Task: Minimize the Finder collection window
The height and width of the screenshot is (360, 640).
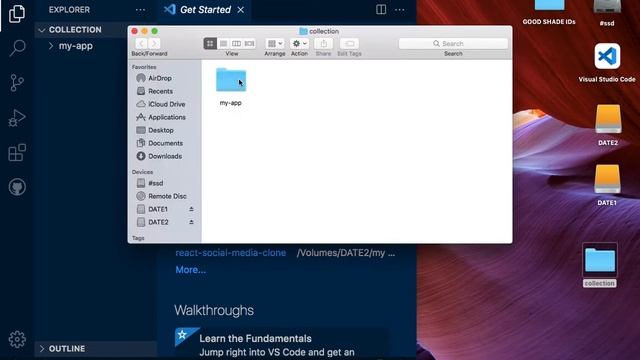Action: coord(144,31)
